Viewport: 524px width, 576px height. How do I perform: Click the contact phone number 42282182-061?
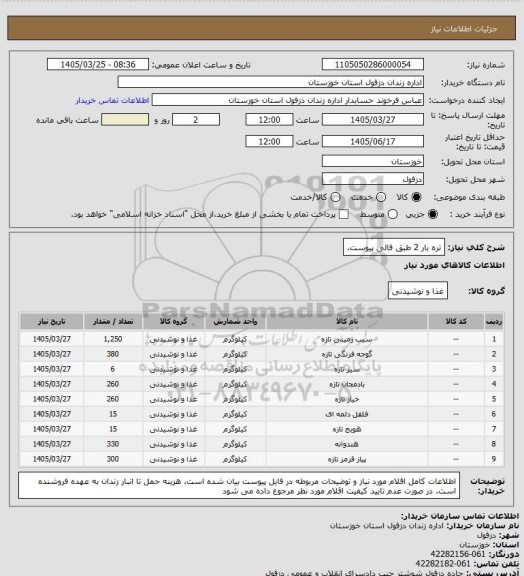pyautogui.click(x=443, y=564)
